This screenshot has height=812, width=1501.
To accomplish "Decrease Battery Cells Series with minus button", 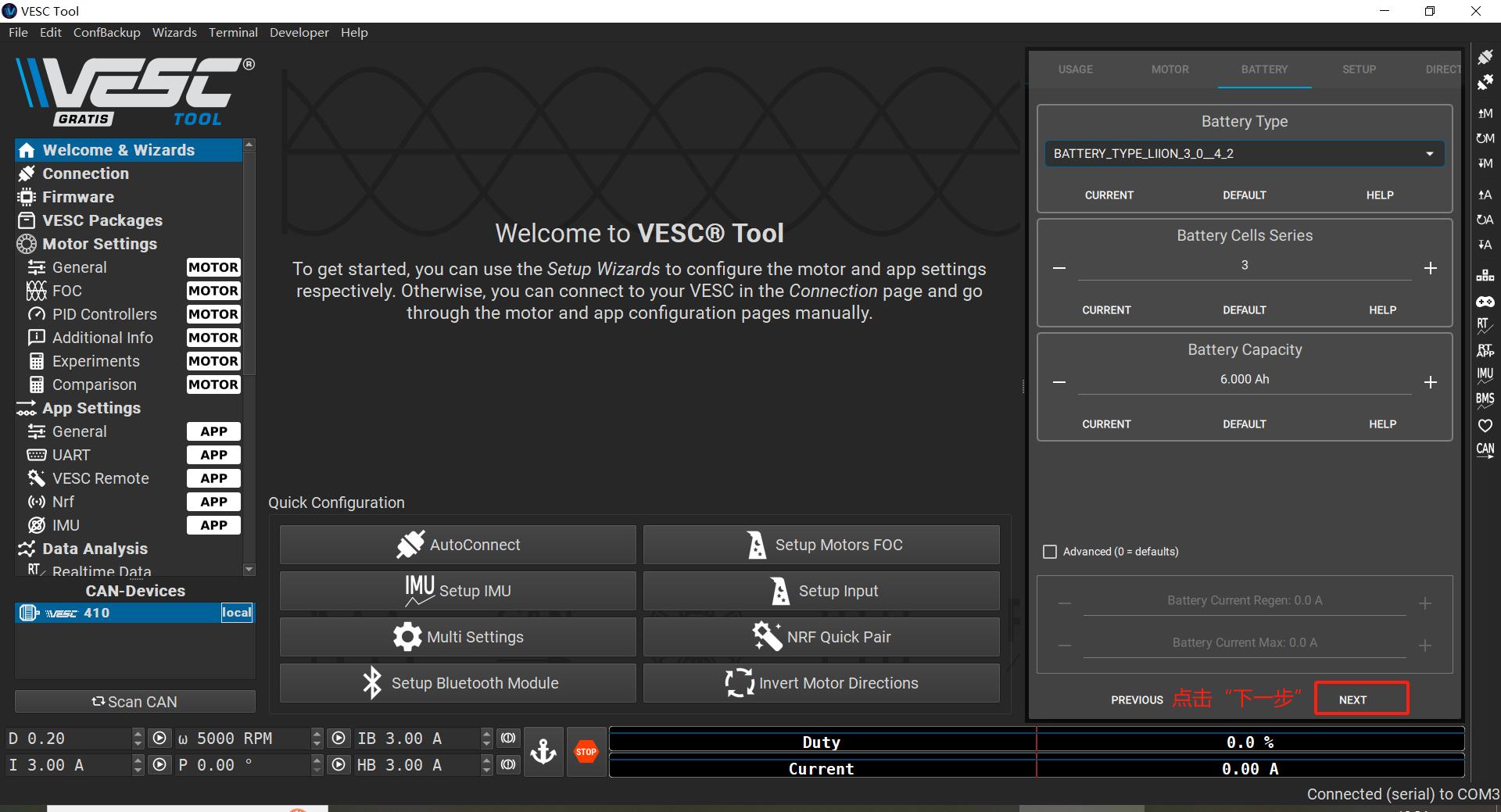I will [1059, 268].
